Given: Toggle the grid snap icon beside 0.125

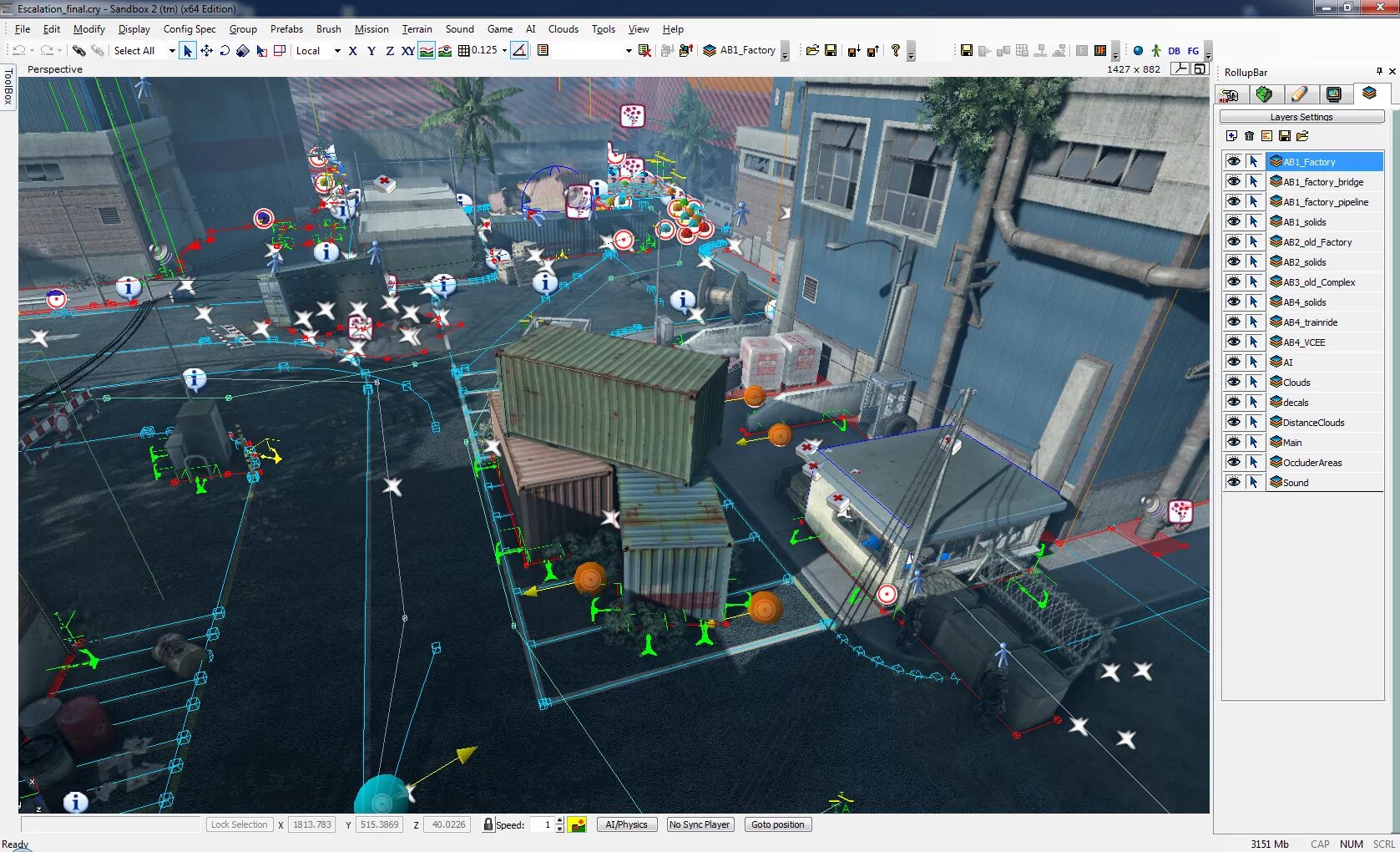Looking at the screenshot, I should [464, 50].
